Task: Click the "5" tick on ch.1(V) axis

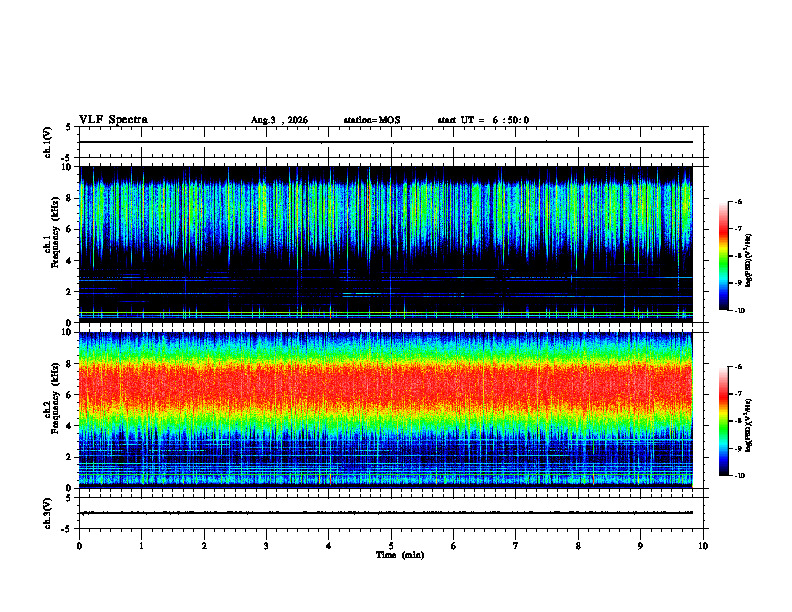Action: [x=69, y=127]
